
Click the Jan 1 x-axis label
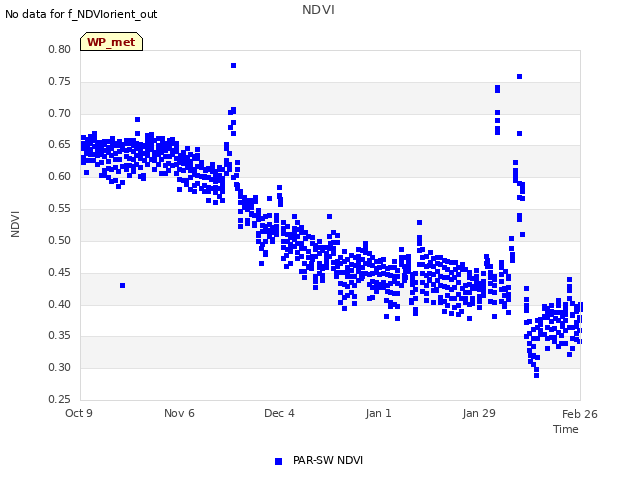pyautogui.click(x=378, y=413)
